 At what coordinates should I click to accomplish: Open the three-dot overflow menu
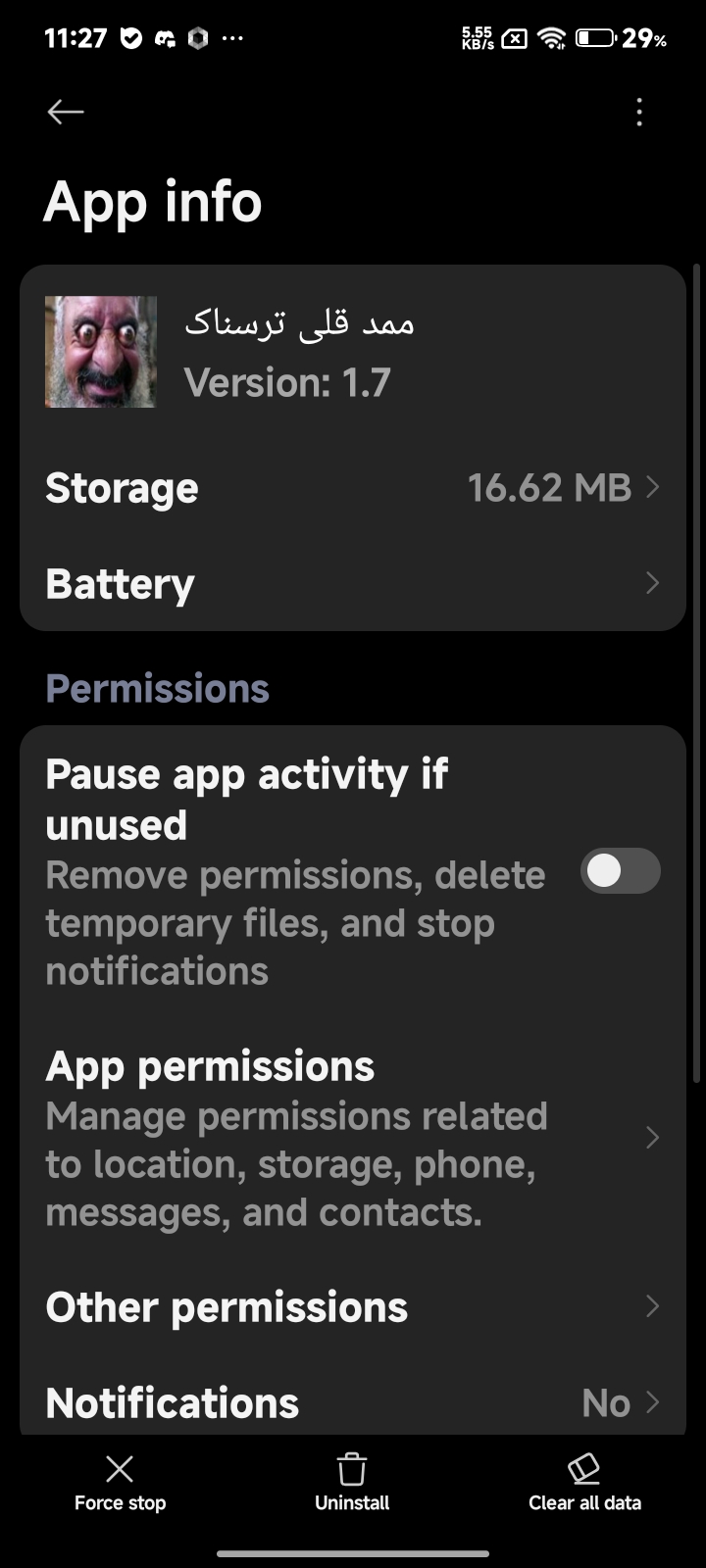point(639,112)
